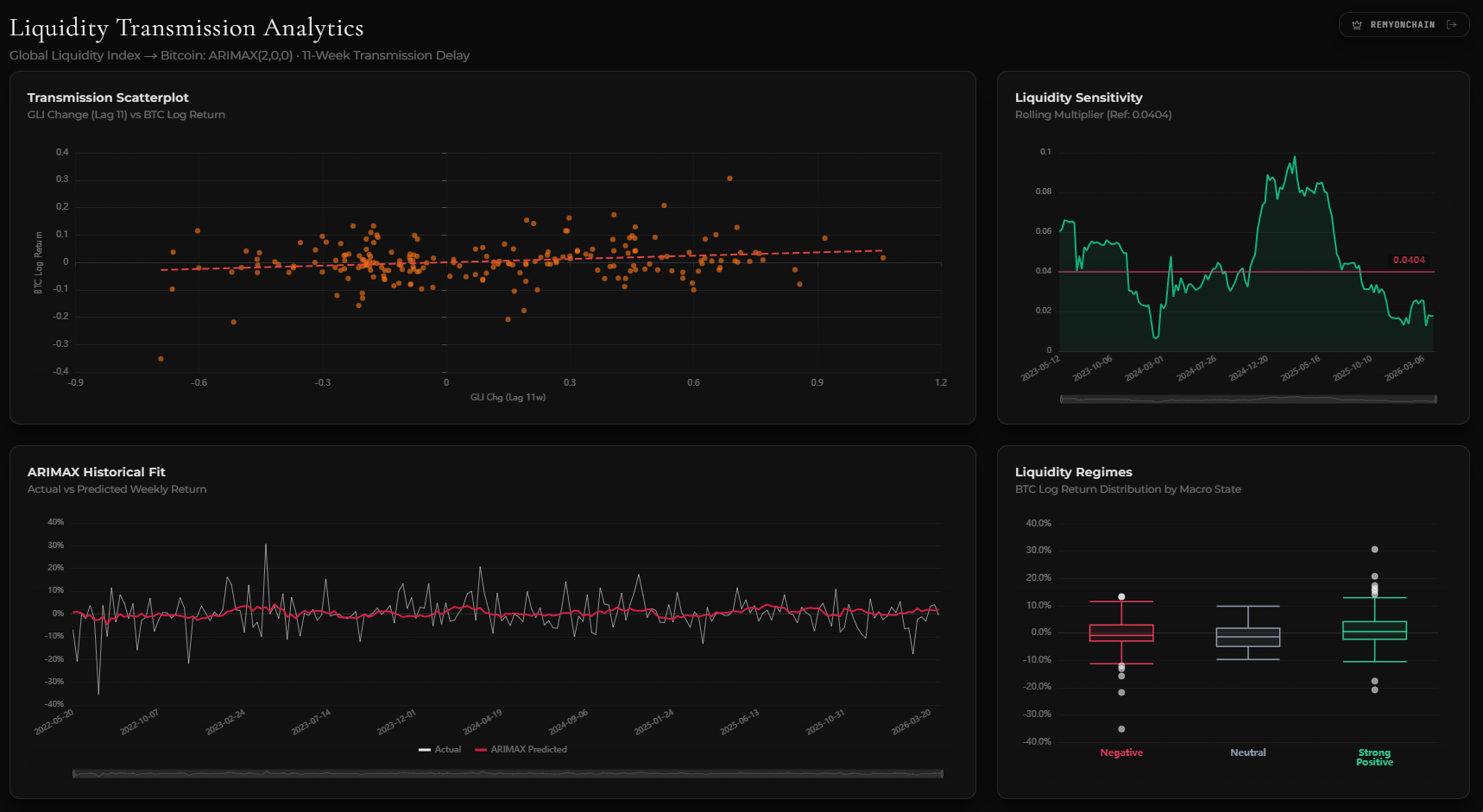The width and height of the screenshot is (1483, 812).
Task: Click the Transmission Scatterplot heading
Action: (x=108, y=98)
